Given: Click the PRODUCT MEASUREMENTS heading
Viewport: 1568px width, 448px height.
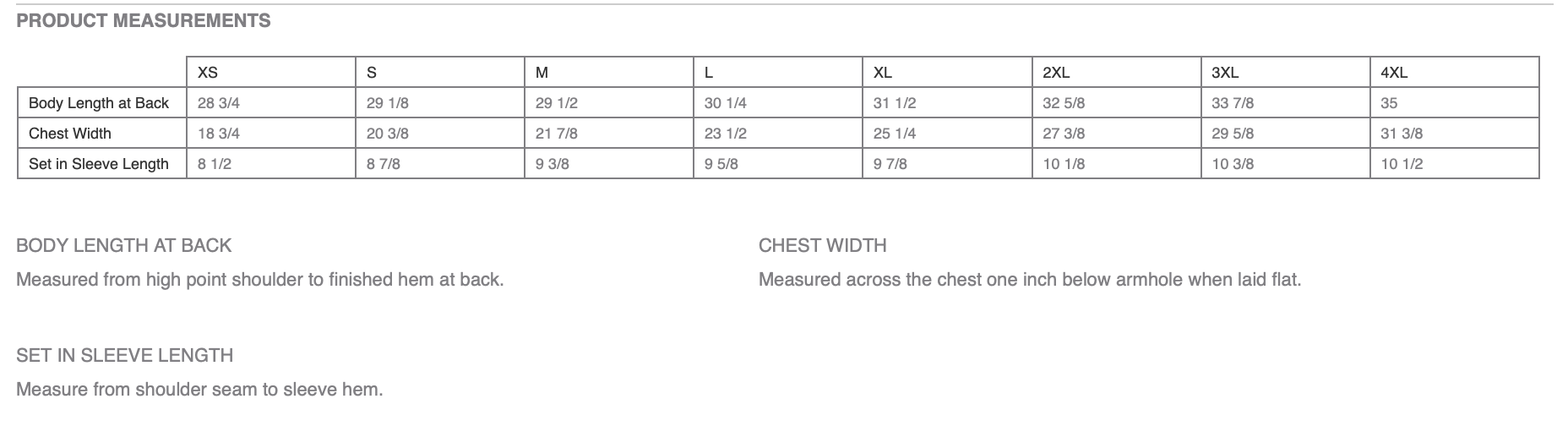Looking at the screenshot, I should pos(143,21).
